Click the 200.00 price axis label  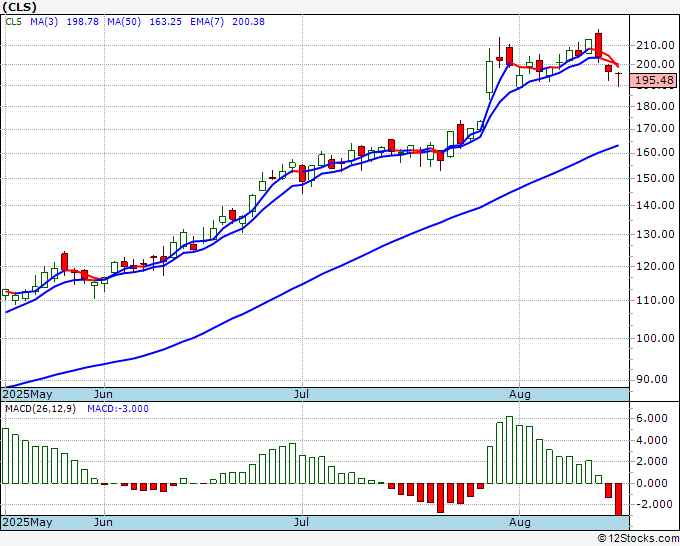[655, 64]
